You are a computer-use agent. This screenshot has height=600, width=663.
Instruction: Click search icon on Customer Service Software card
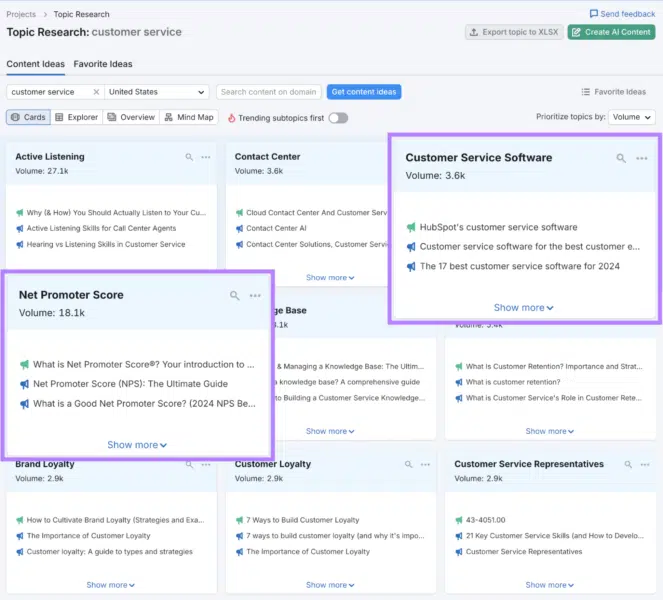click(x=621, y=158)
